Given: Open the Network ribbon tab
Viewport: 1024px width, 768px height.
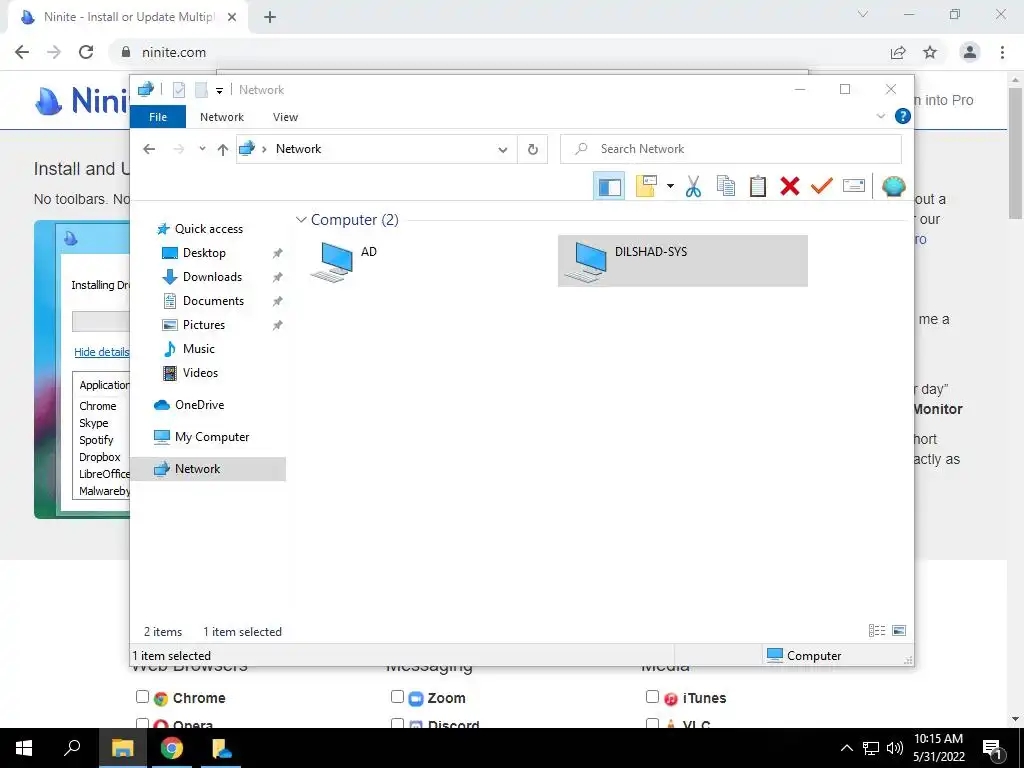Looking at the screenshot, I should (x=222, y=117).
